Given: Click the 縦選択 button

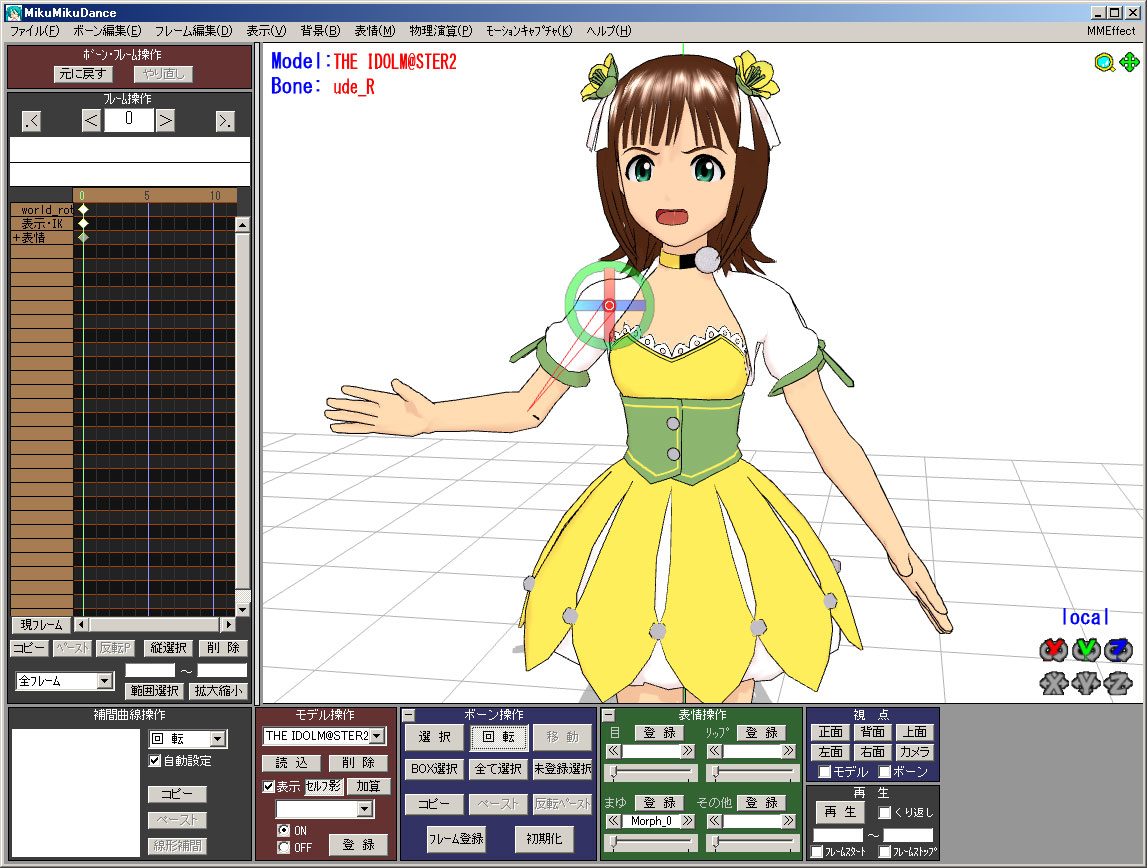Looking at the screenshot, I should [x=168, y=648].
